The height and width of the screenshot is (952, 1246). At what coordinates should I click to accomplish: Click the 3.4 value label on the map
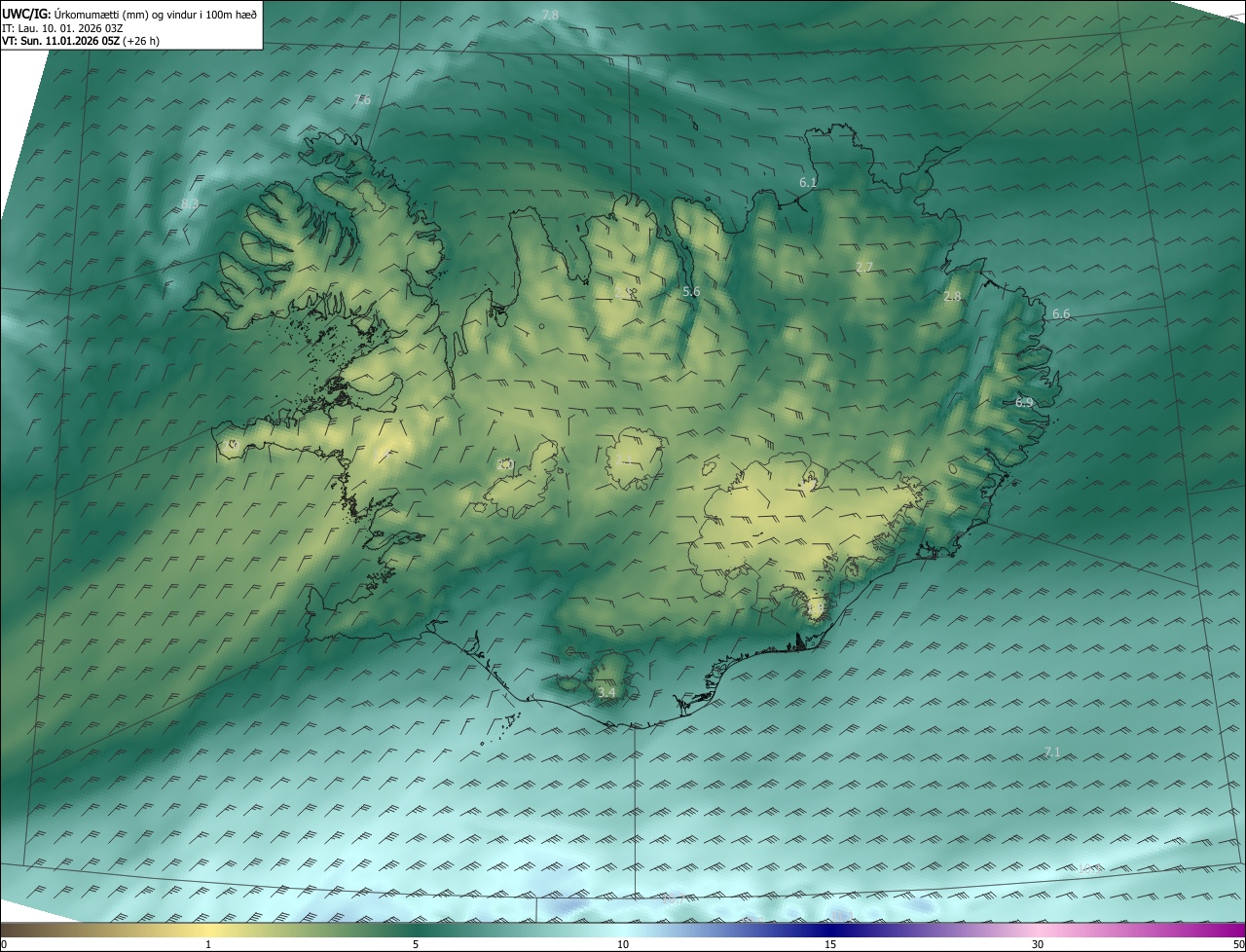[x=606, y=692]
